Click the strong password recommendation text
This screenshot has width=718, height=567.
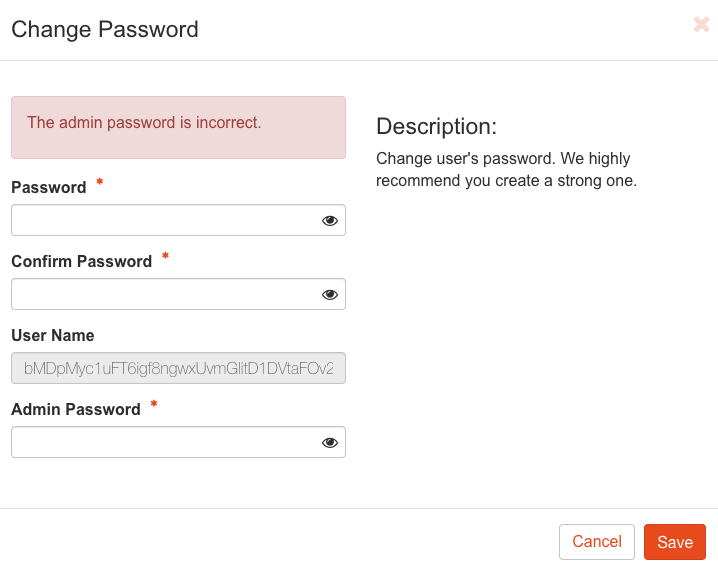506,170
